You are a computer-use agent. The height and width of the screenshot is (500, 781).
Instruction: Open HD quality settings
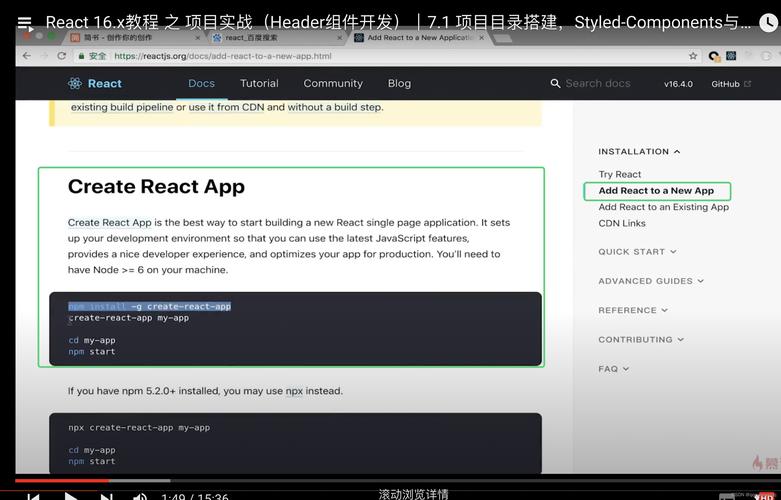[765, 497]
